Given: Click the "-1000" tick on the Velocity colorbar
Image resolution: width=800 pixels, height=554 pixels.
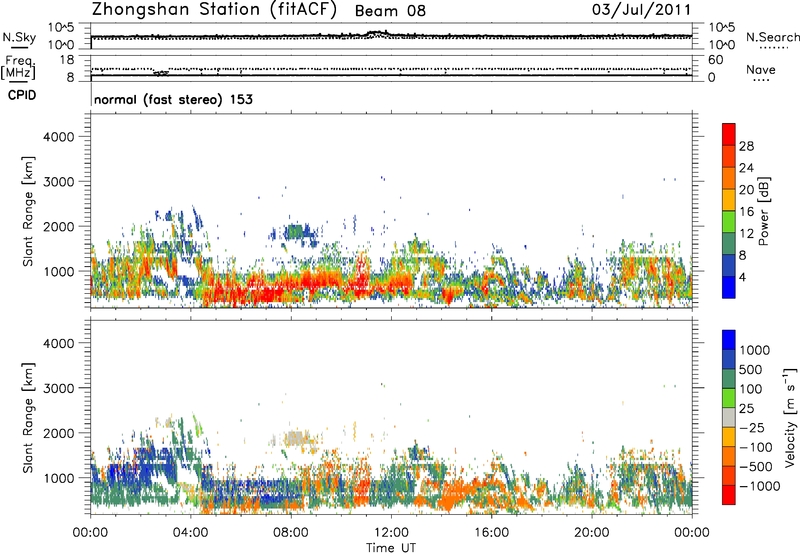Looking at the screenshot, I should [760, 486].
